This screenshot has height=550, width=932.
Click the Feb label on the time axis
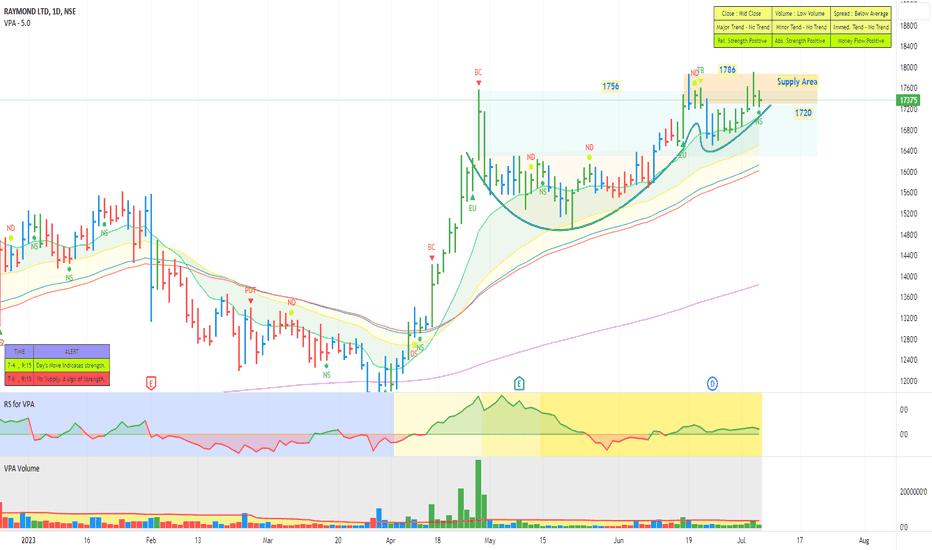[150, 540]
